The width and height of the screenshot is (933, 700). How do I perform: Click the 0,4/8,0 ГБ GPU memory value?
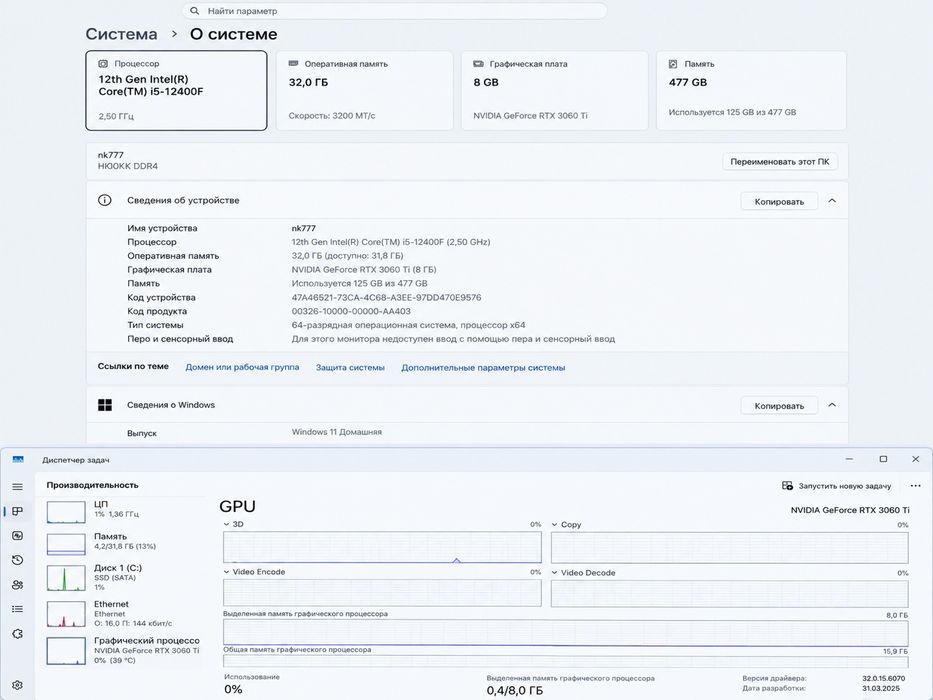[x=514, y=690]
